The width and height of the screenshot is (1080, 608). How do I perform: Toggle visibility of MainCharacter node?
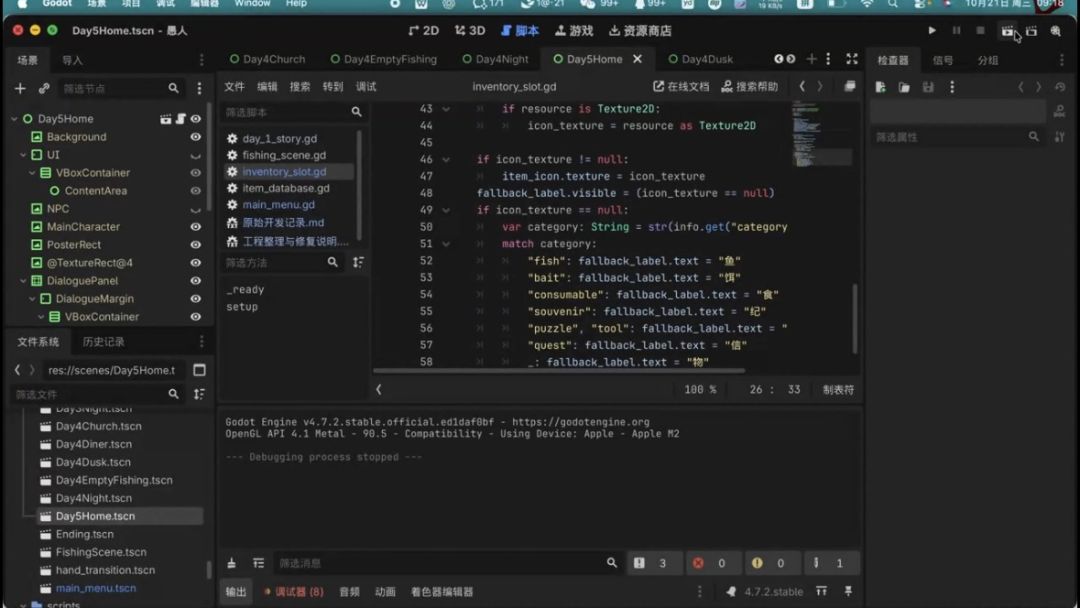[196, 227]
